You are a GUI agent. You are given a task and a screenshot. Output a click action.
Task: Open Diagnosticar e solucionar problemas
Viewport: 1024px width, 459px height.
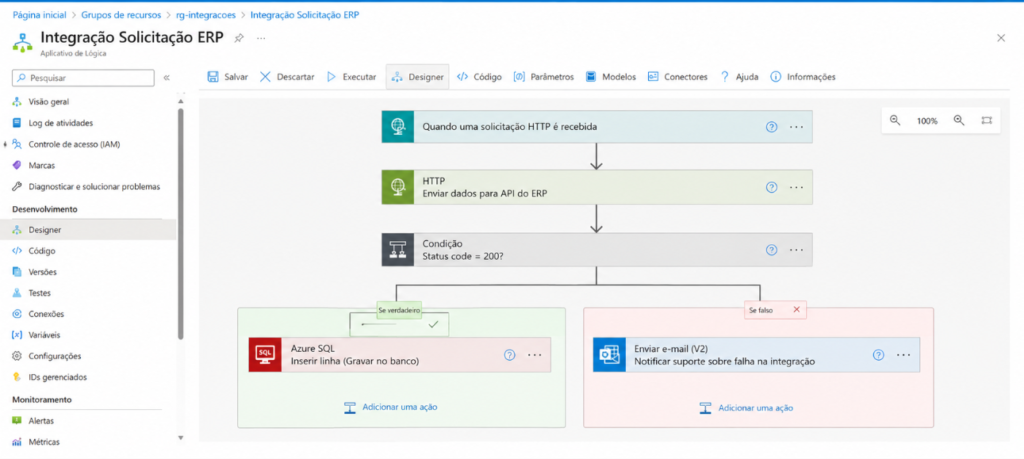coord(88,186)
